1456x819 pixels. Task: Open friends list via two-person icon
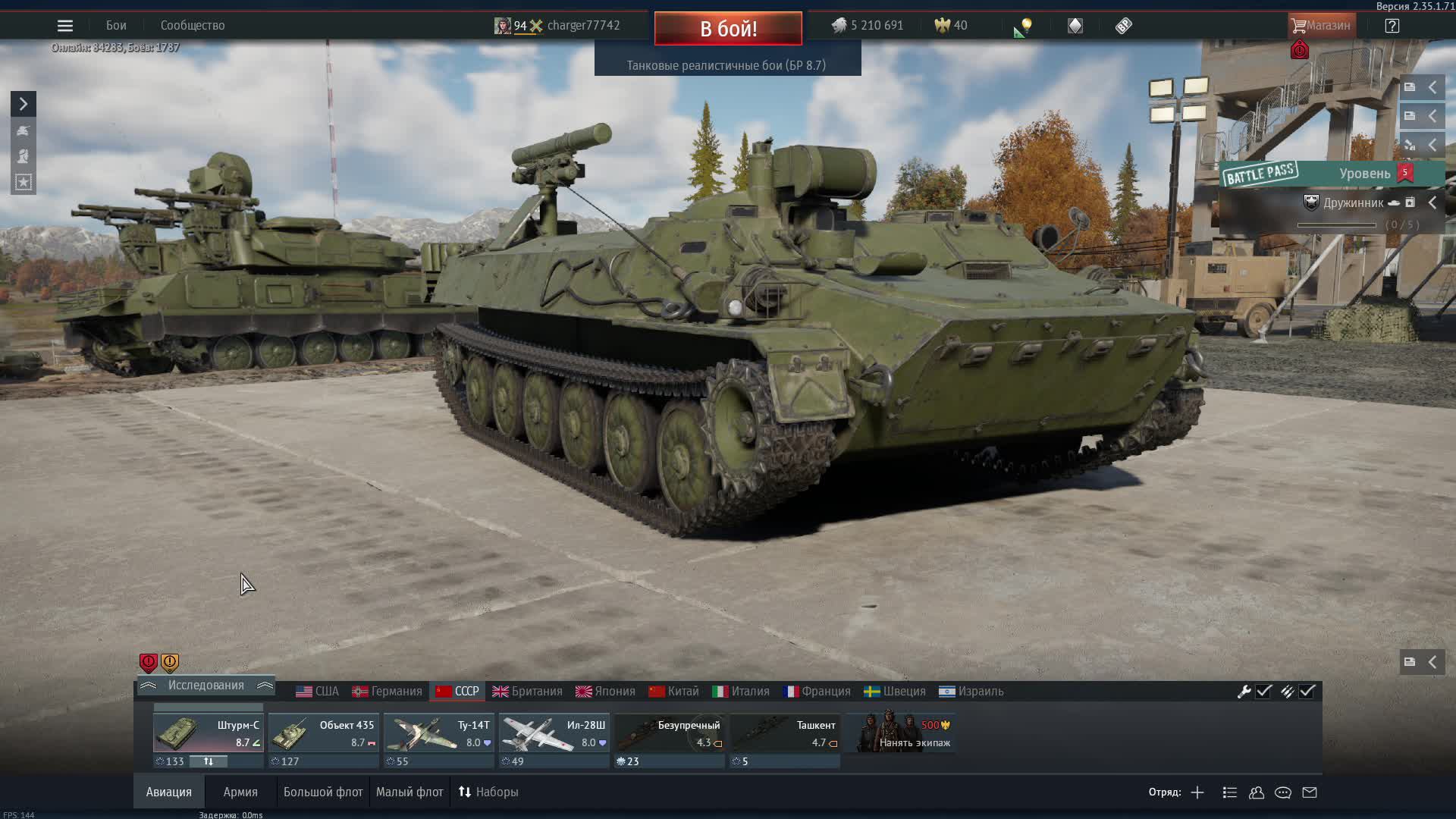[1257, 792]
